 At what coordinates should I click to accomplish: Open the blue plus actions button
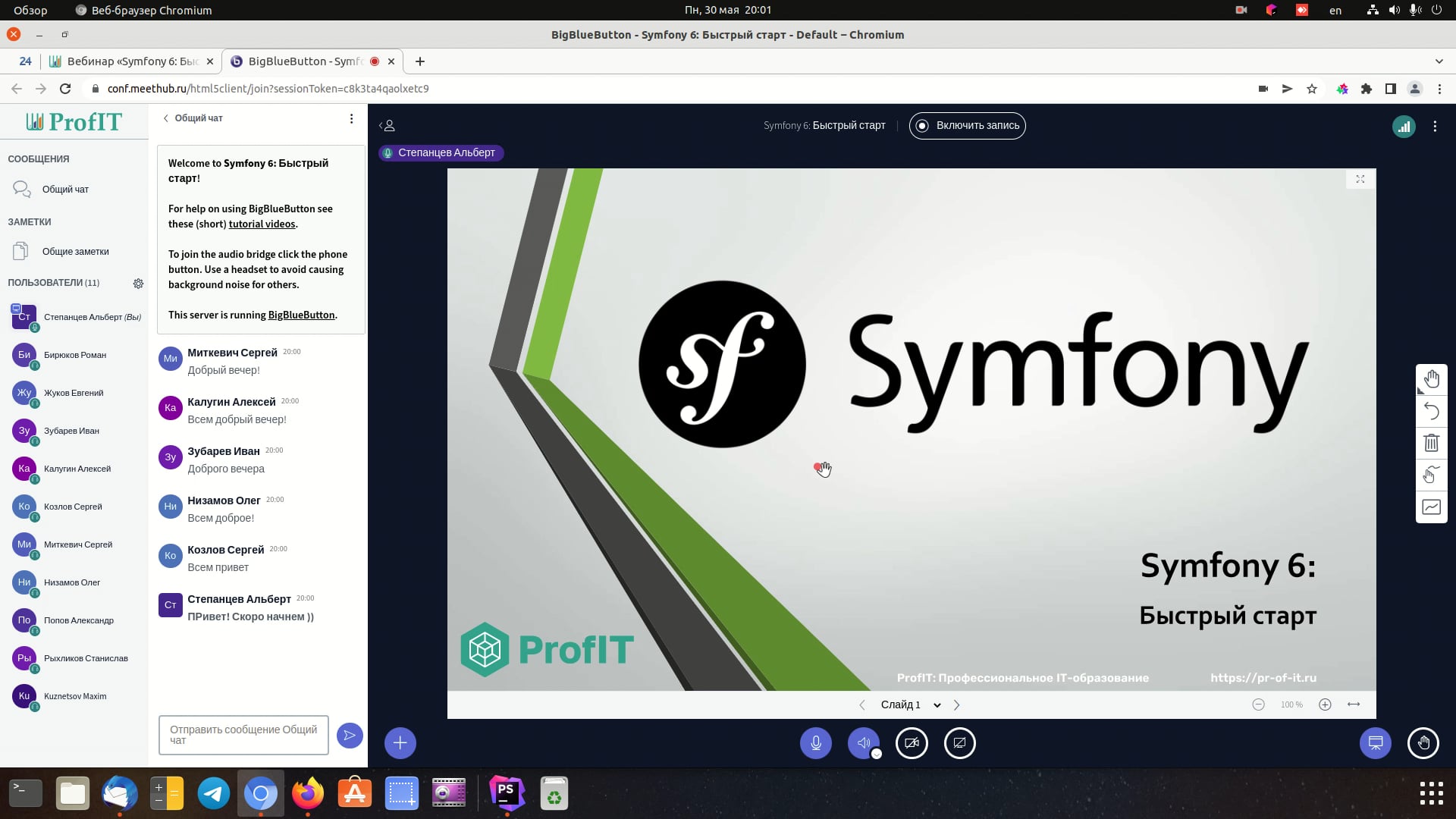(400, 743)
